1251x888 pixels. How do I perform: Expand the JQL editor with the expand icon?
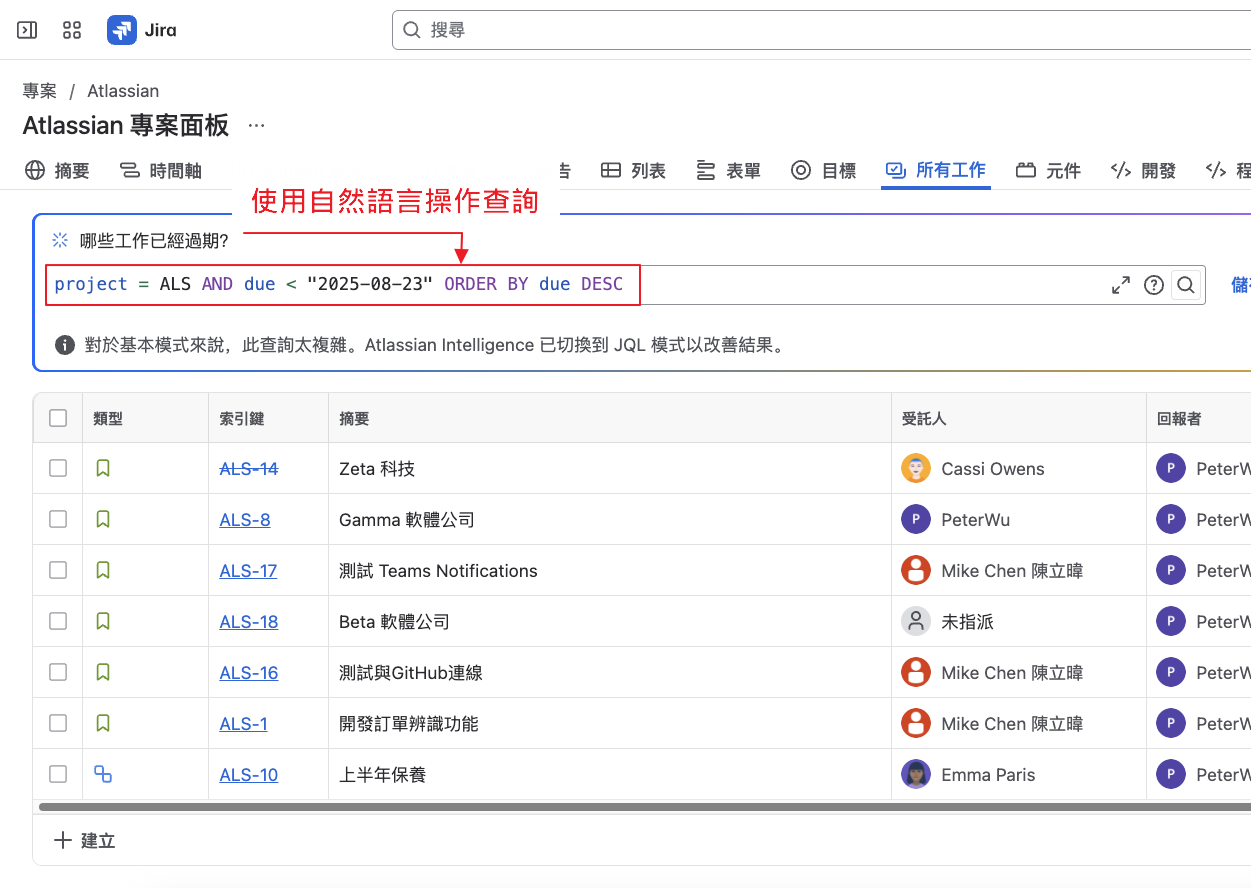click(1121, 285)
